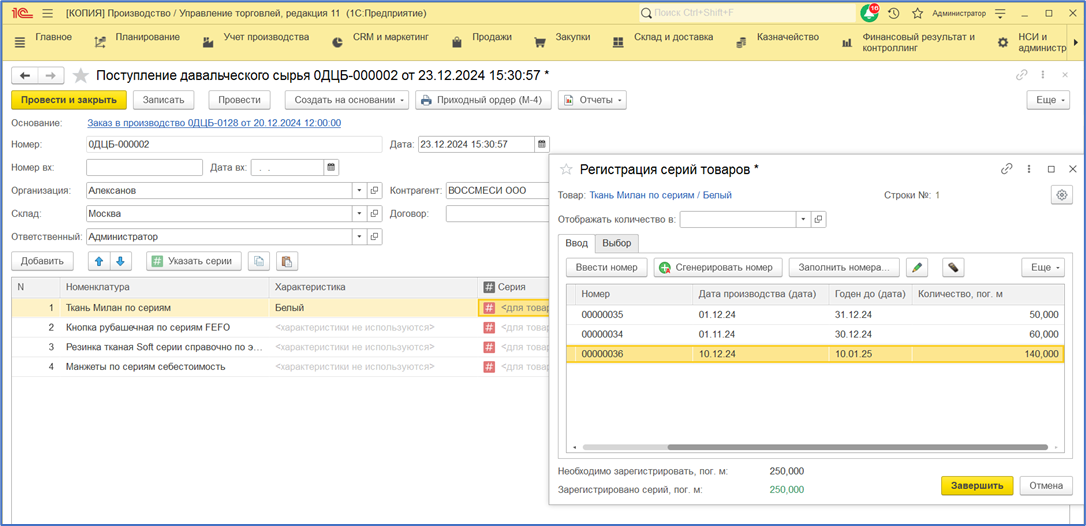Switch to the Выбор tab
This screenshot has height=526, width=1086.
617,243
